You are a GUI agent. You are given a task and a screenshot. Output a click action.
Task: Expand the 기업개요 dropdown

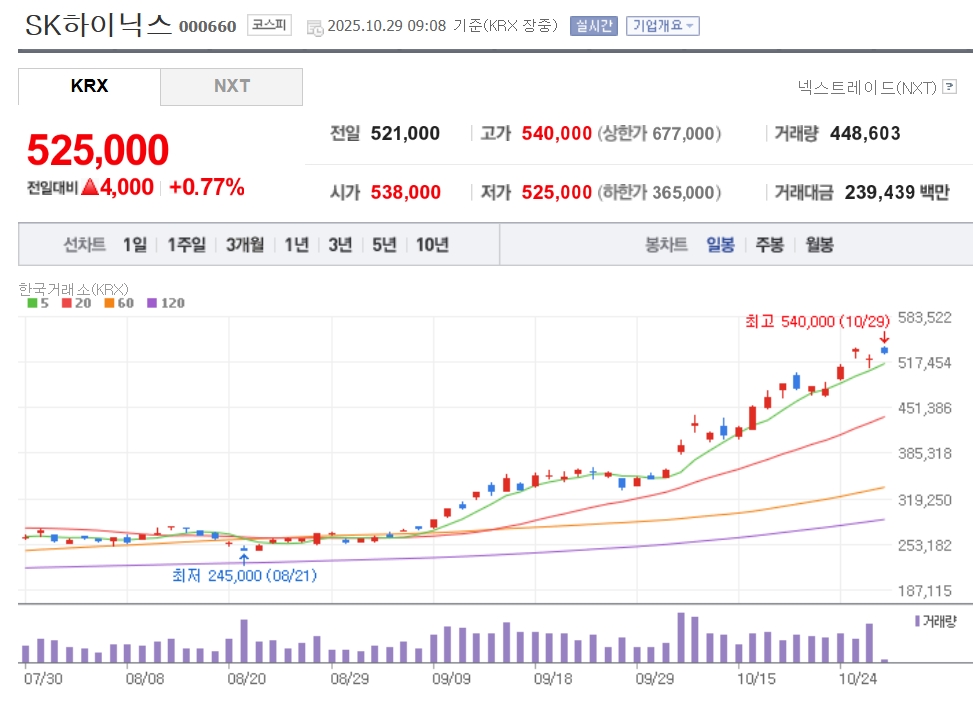tap(663, 26)
